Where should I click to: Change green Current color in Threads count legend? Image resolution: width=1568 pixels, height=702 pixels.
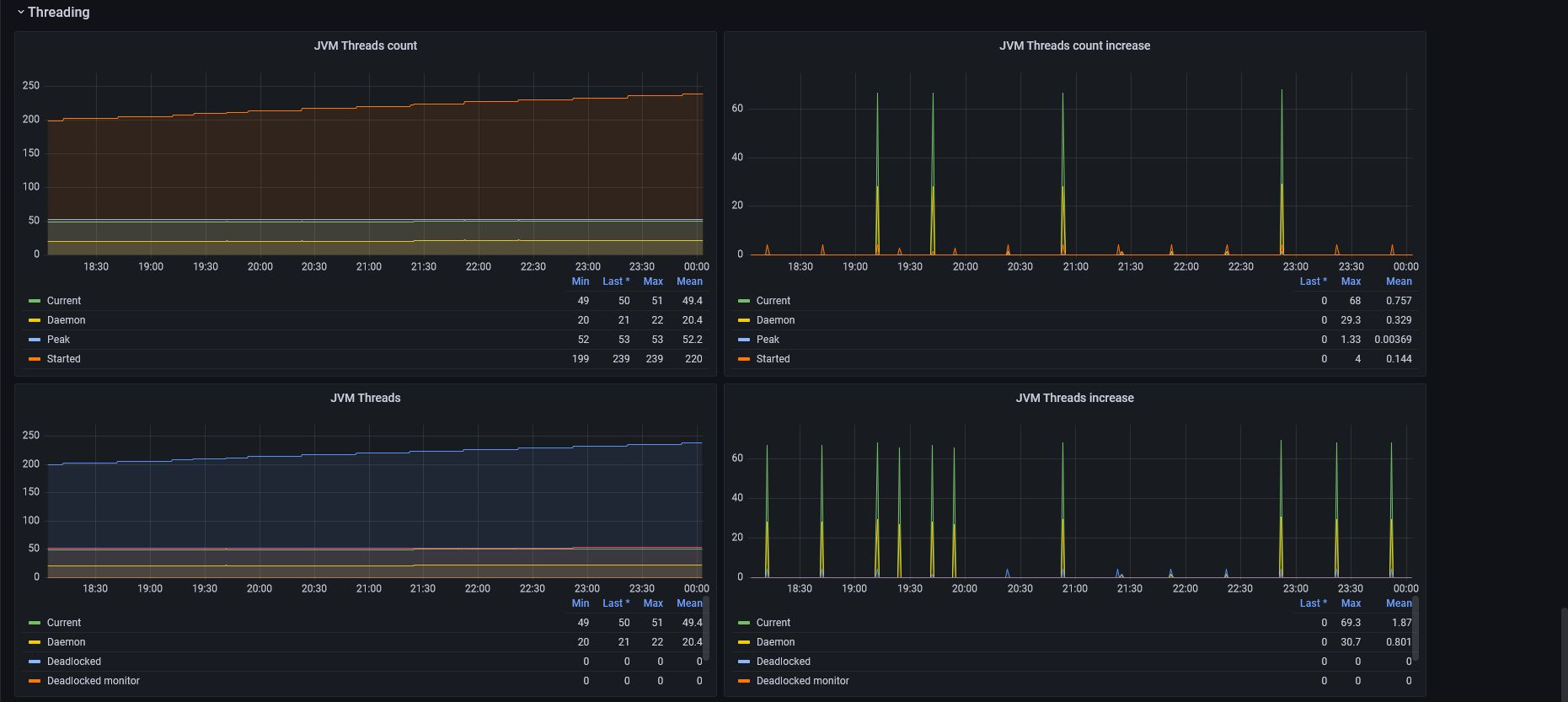point(35,301)
